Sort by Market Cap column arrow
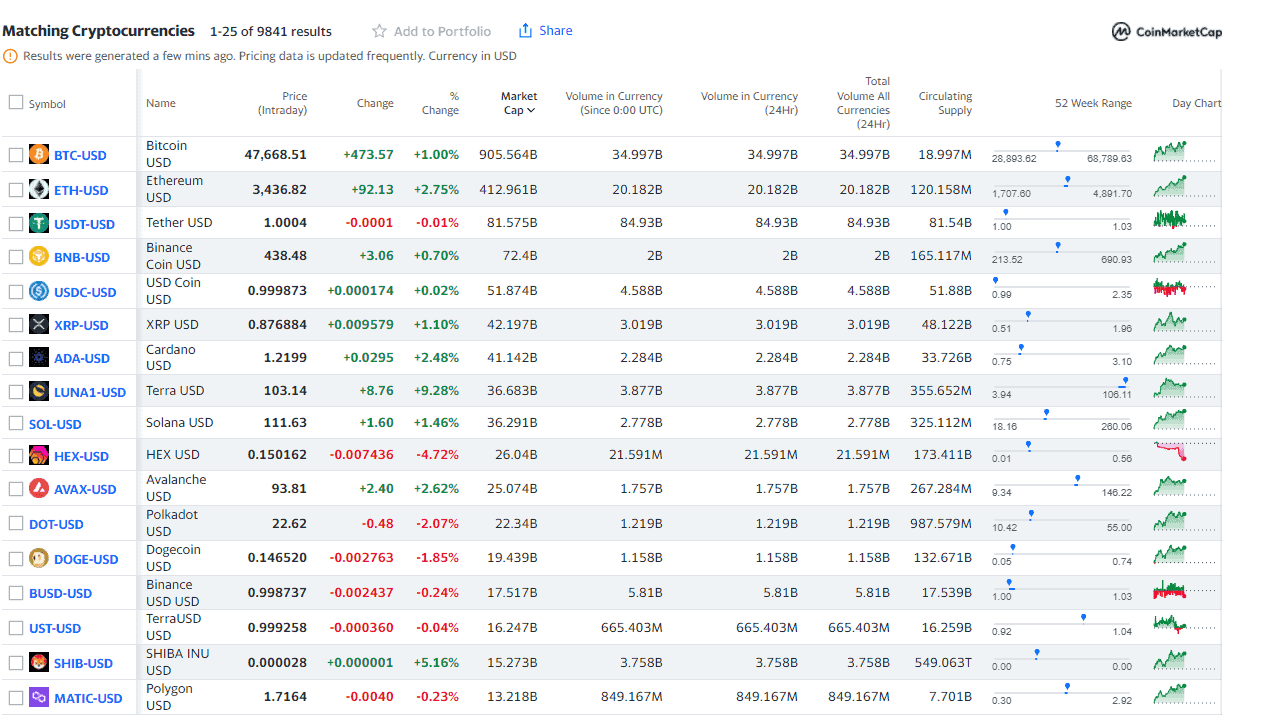The image size is (1265, 715). (531, 111)
